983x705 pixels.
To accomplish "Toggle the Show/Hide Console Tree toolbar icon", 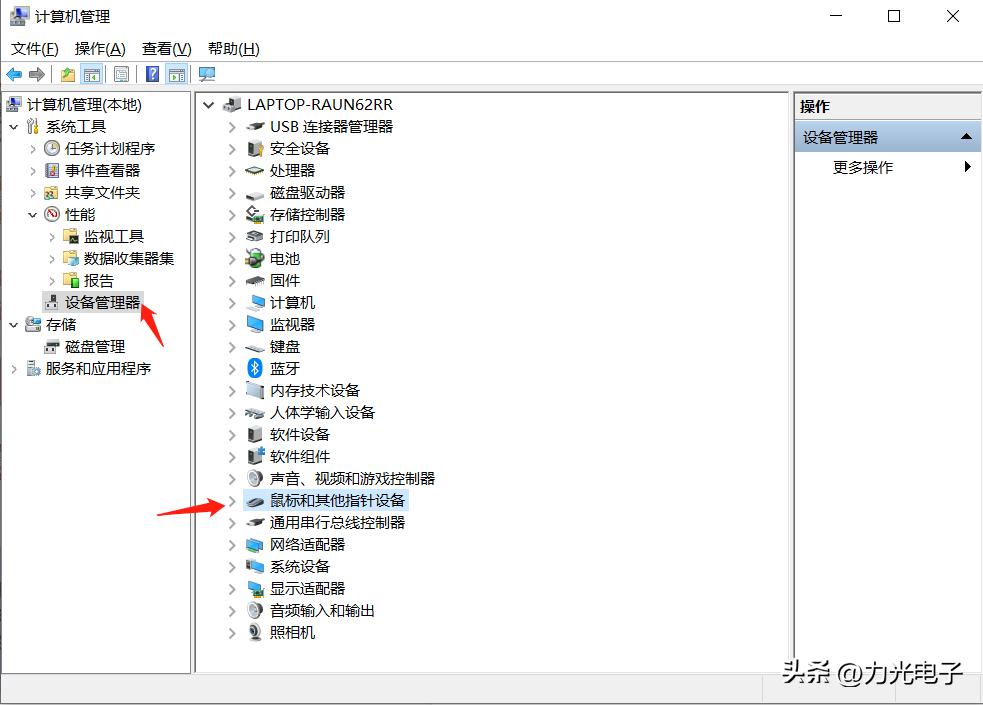I will [x=92, y=74].
